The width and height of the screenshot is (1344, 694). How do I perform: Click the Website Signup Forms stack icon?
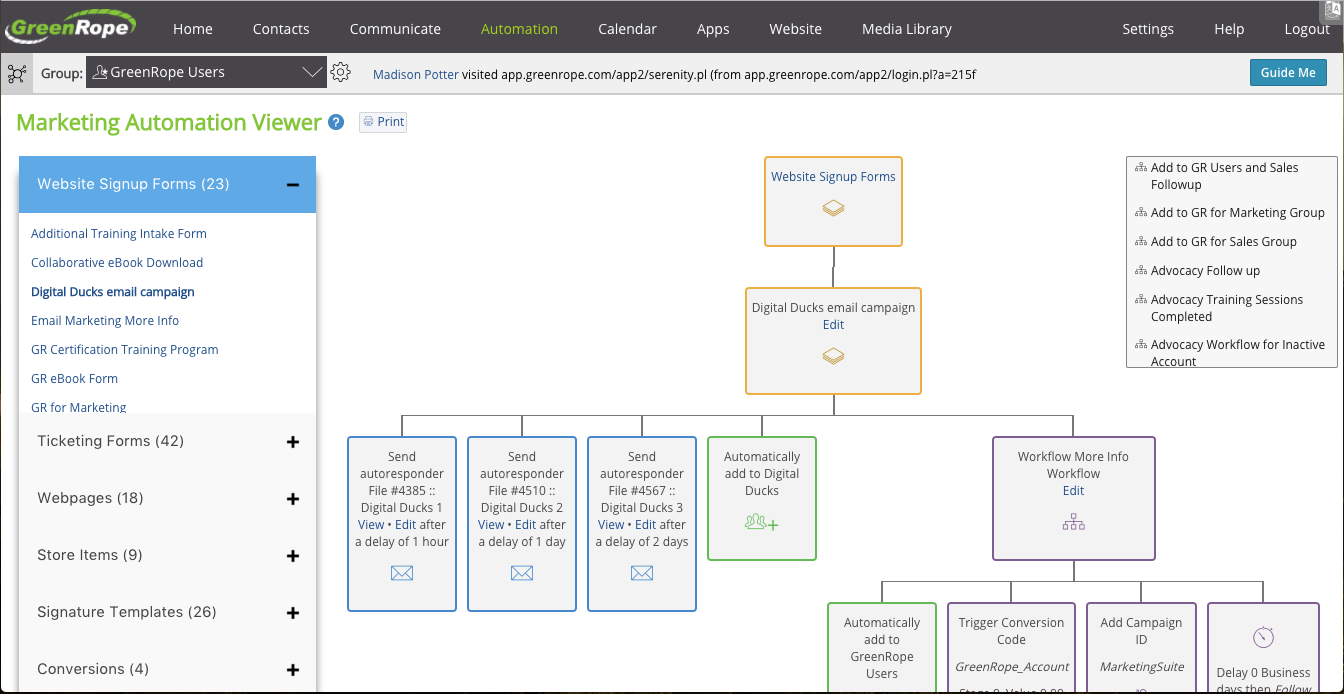point(833,208)
